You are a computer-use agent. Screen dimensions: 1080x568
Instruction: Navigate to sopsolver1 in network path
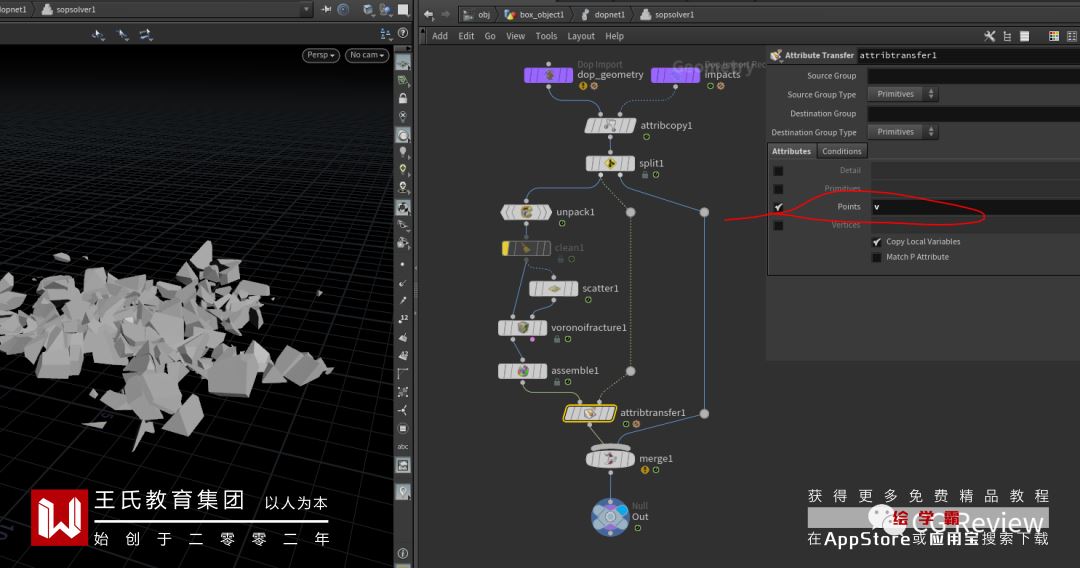[667, 14]
